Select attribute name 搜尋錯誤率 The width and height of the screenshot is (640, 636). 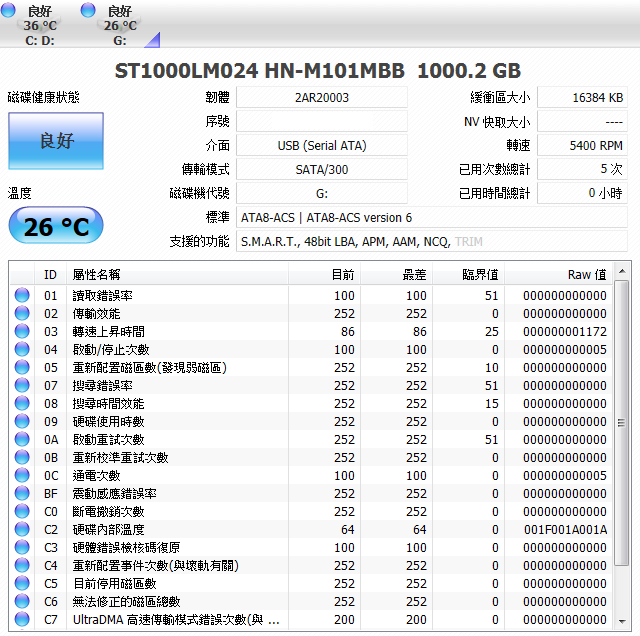click(102, 385)
